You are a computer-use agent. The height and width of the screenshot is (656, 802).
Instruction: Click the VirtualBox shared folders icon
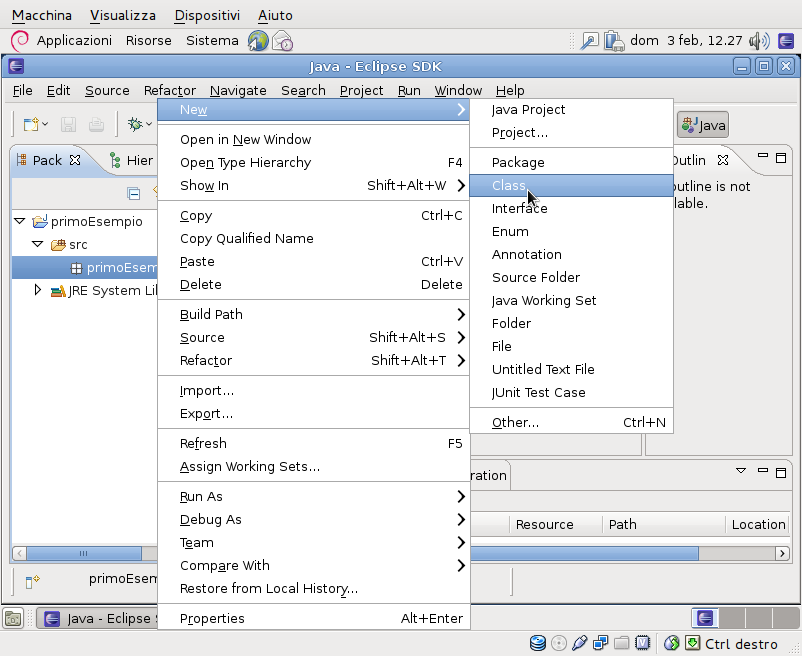click(x=621, y=643)
